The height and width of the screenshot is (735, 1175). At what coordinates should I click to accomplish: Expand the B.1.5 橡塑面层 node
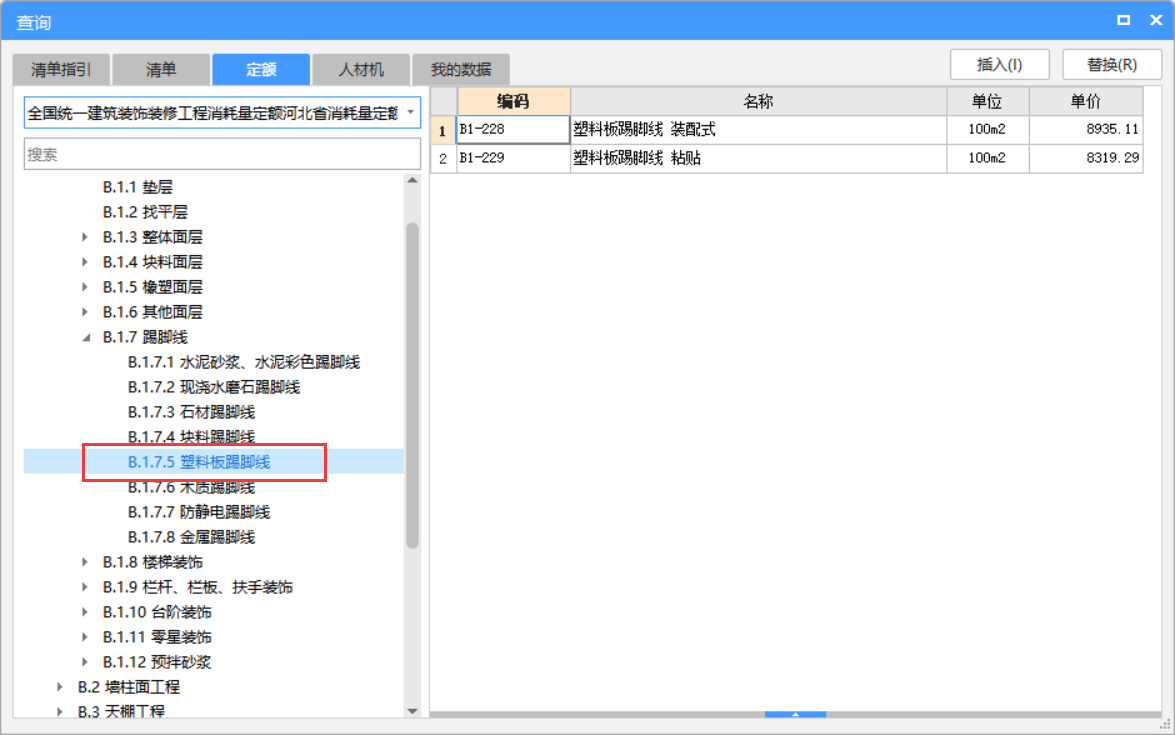pyautogui.click(x=84, y=286)
